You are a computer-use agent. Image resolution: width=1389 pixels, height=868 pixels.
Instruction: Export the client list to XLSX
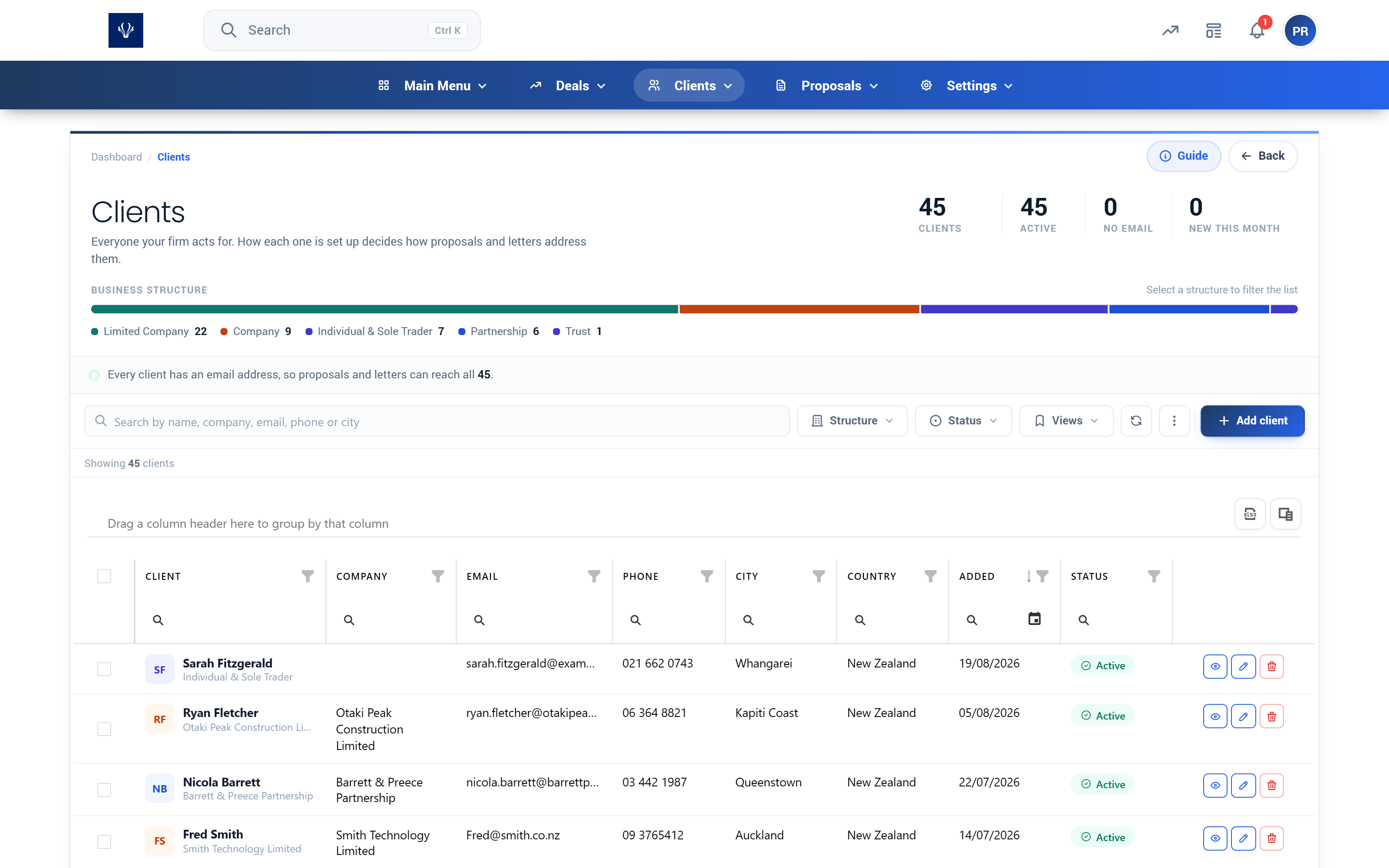point(1250,514)
